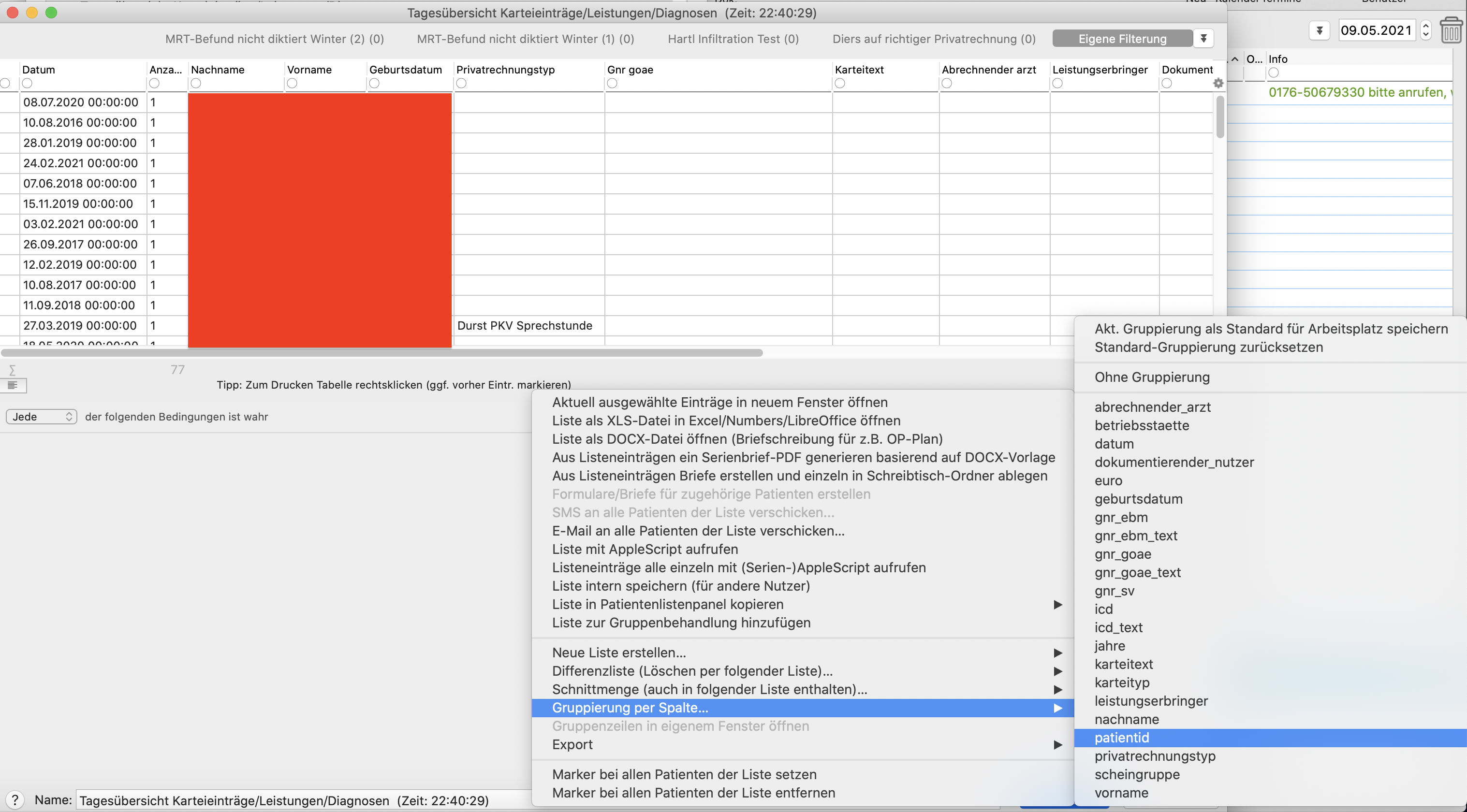
Task: Toggle the Privatrechnungstyp column filter circle
Action: pos(461,83)
